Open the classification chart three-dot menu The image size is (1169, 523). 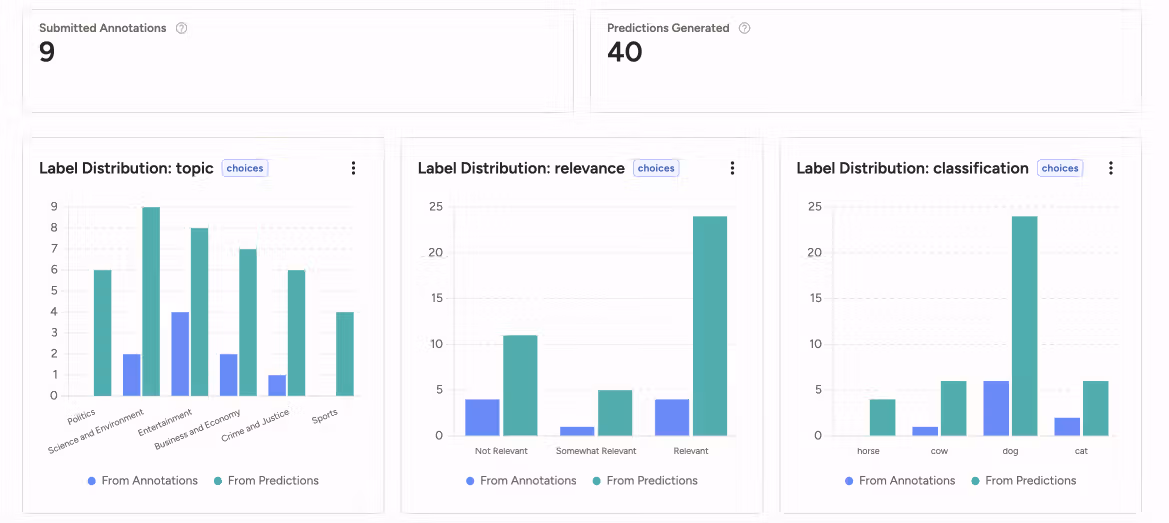pos(1111,168)
